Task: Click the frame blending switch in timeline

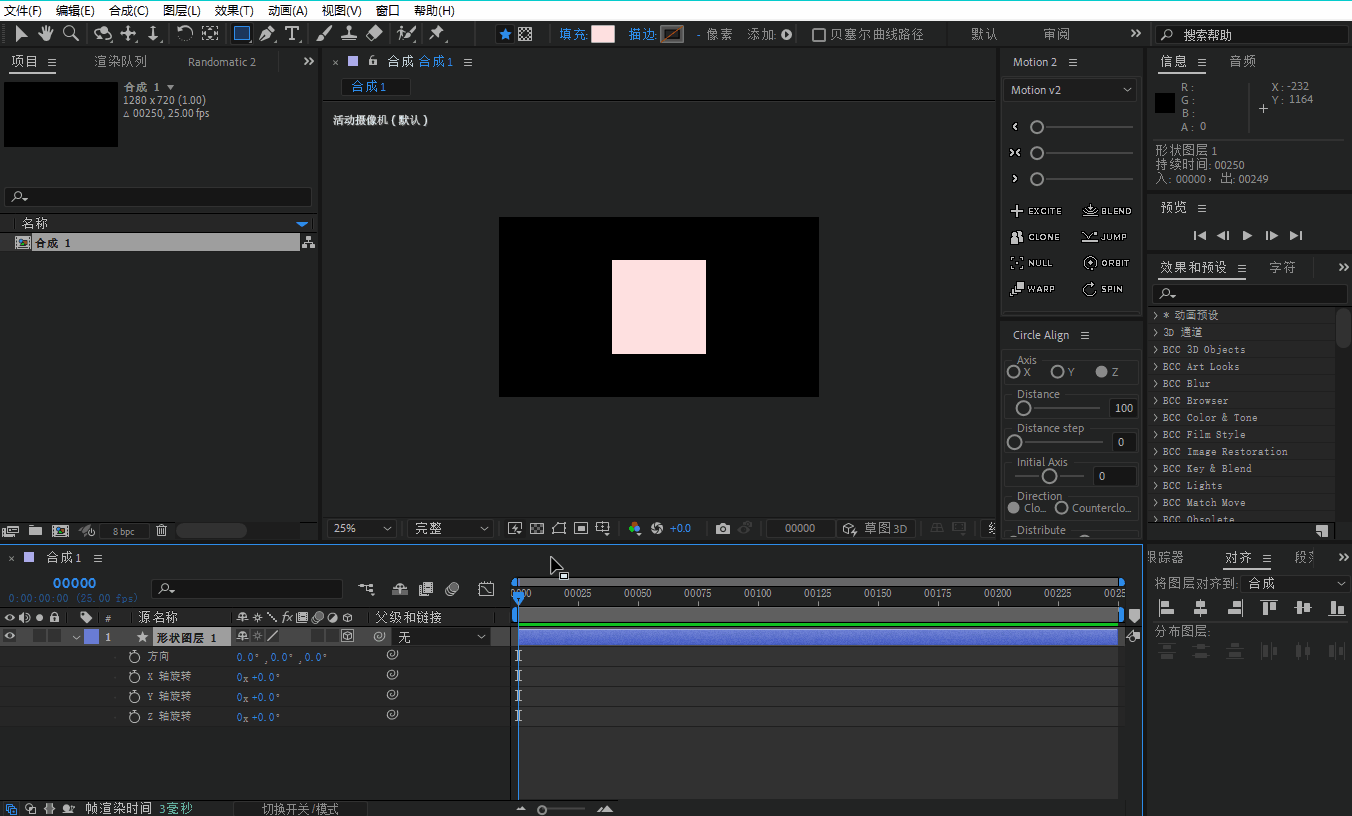Action: pyautogui.click(x=426, y=589)
